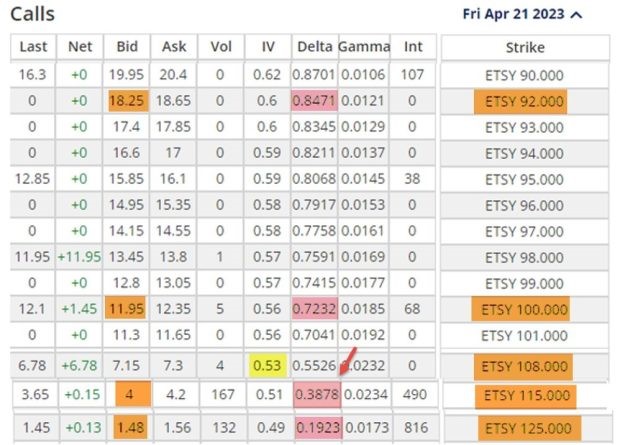The image size is (620, 445).
Task: Click the Ask column header
Action: (x=174, y=47)
